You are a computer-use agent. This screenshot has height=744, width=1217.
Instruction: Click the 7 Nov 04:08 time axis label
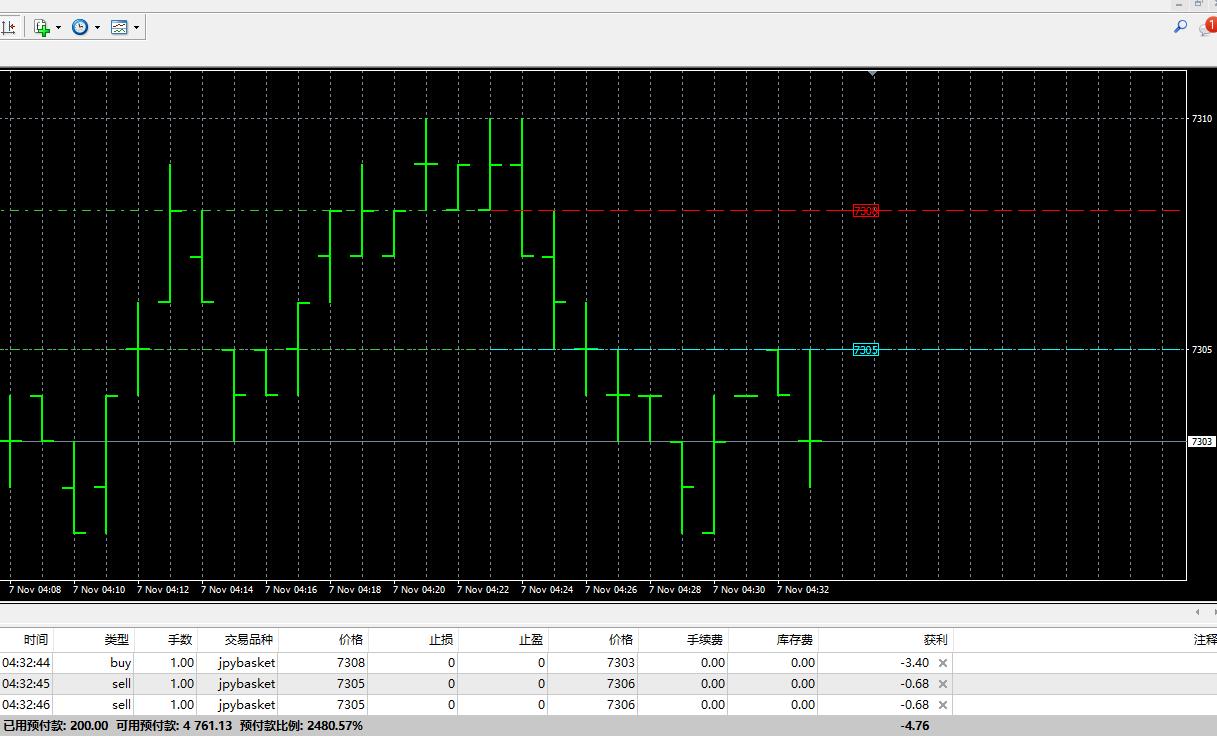click(34, 590)
